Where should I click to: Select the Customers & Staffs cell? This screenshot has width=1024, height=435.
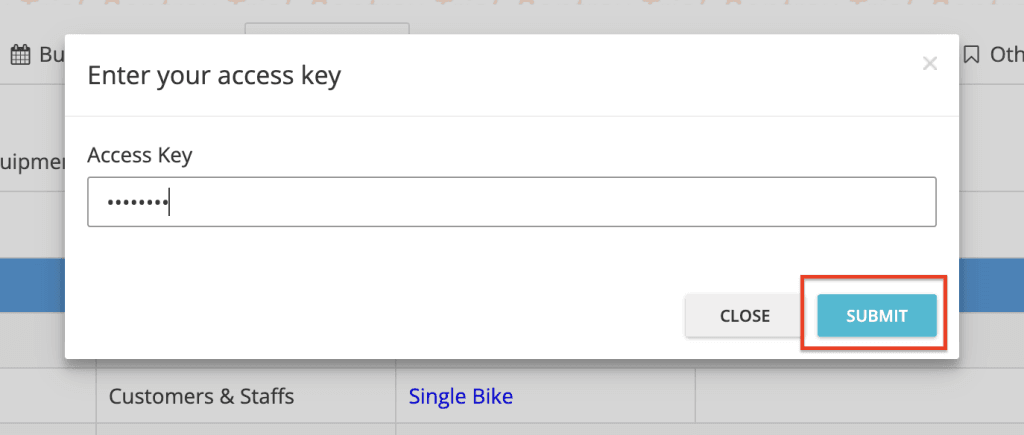[201, 396]
